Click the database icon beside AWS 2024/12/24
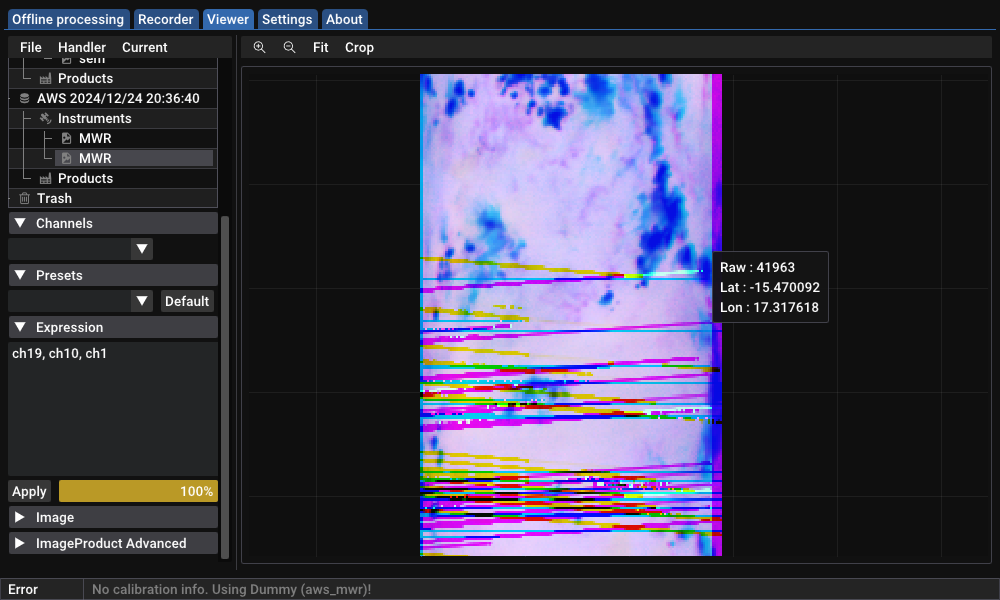The height and width of the screenshot is (600, 1000). (25, 99)
